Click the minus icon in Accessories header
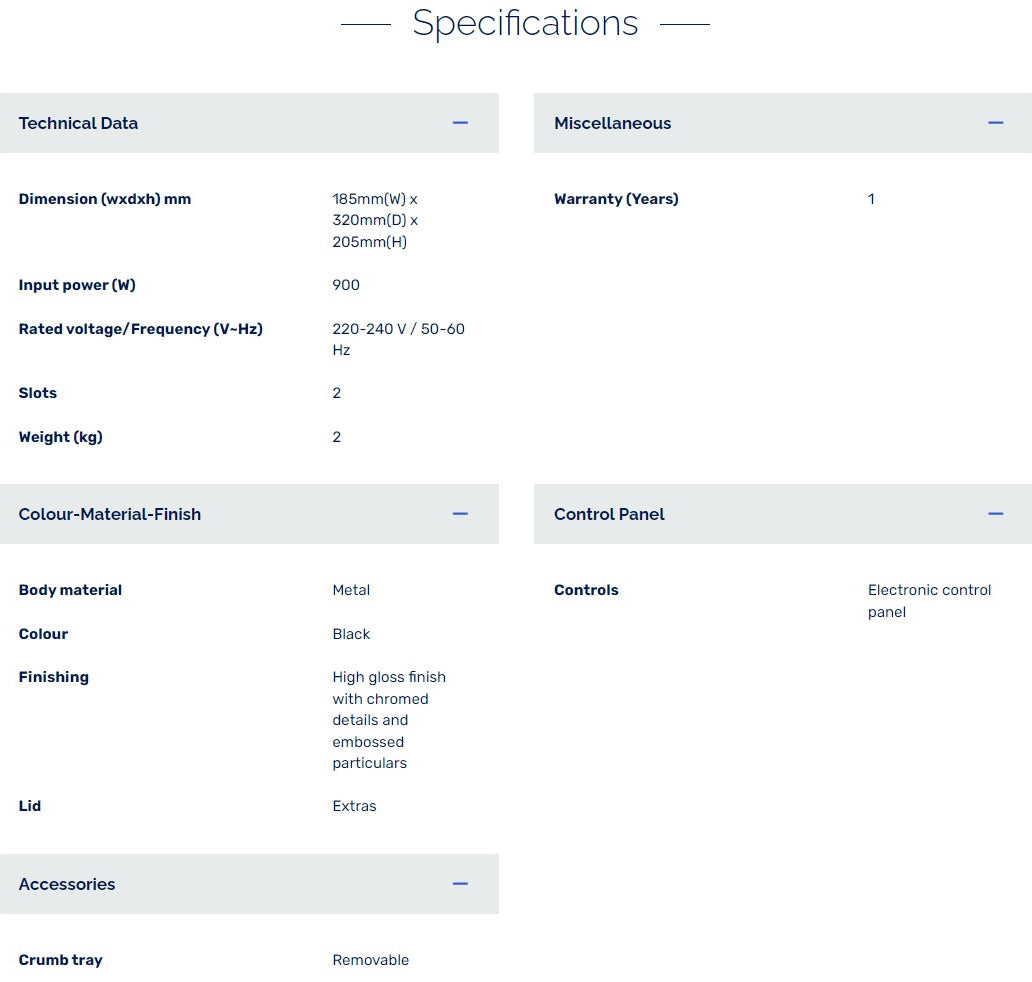The height and width of the screenshot is (982, 1032). click(x=460, y=884)
